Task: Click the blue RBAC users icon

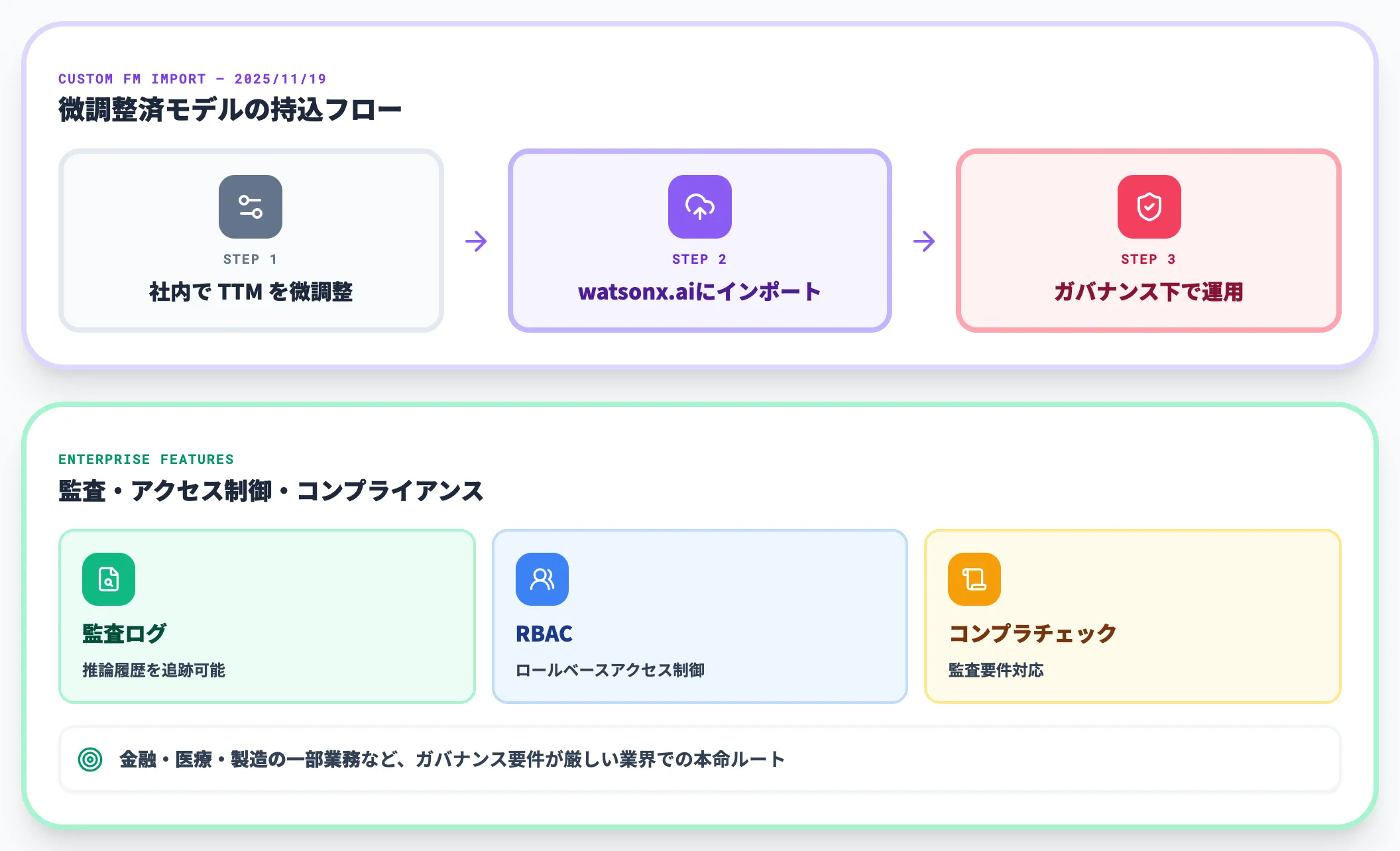Action: [542, 579]
